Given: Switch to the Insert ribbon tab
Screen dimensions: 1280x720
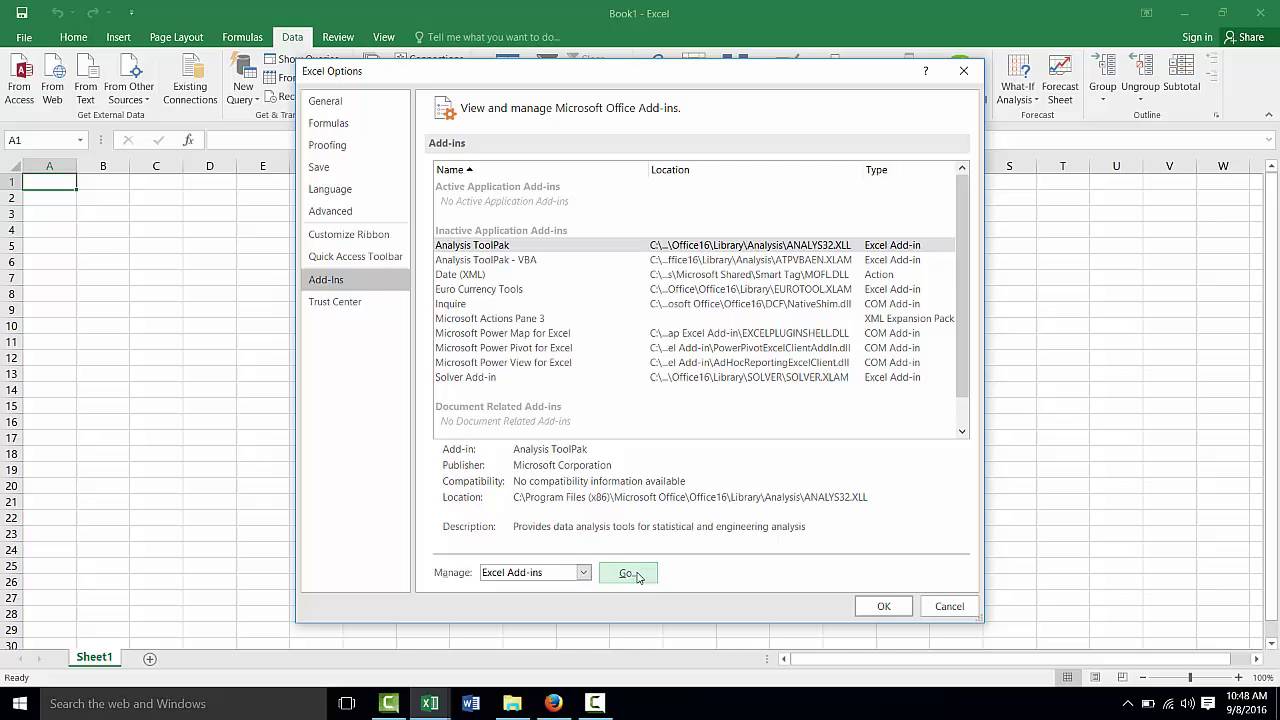Looking at the screenshot, I should tap(118, 37).
